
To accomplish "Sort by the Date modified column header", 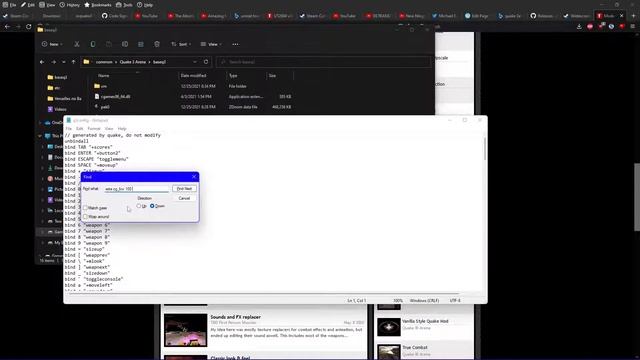I will pyautogui.click(x=193, y=76).
